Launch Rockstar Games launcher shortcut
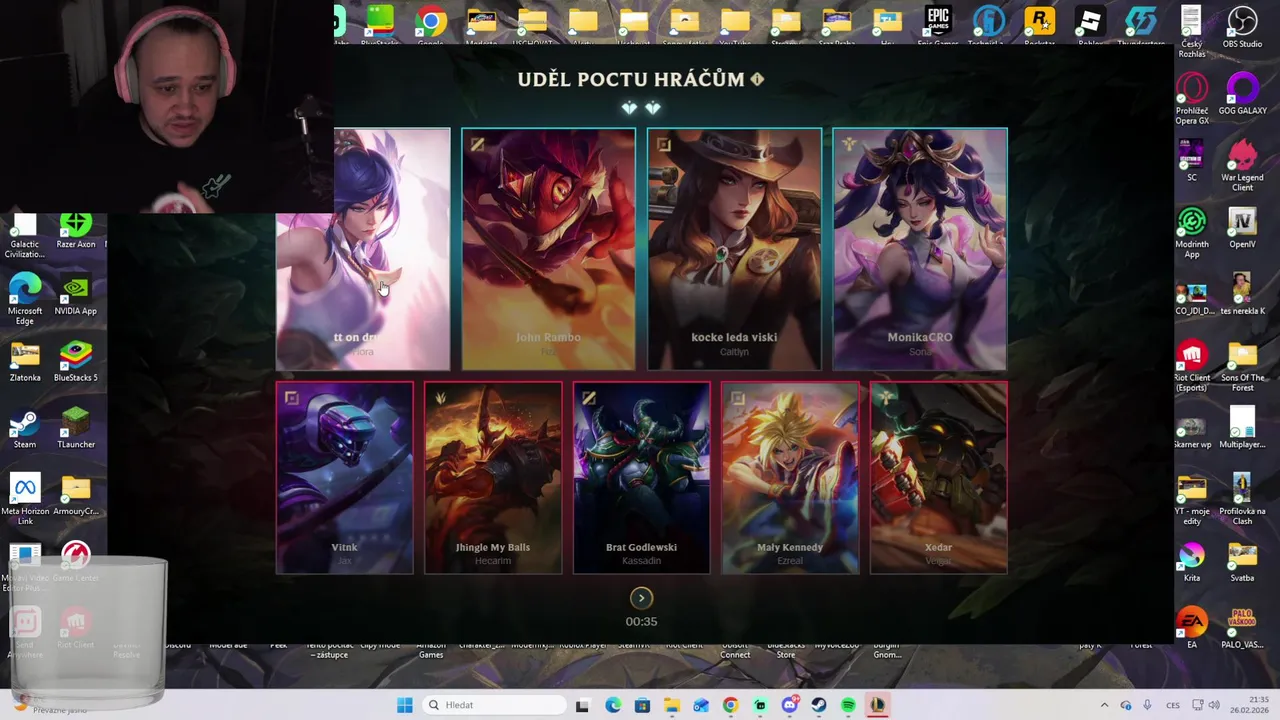 pyautogui.click(x=1040, y=26)
